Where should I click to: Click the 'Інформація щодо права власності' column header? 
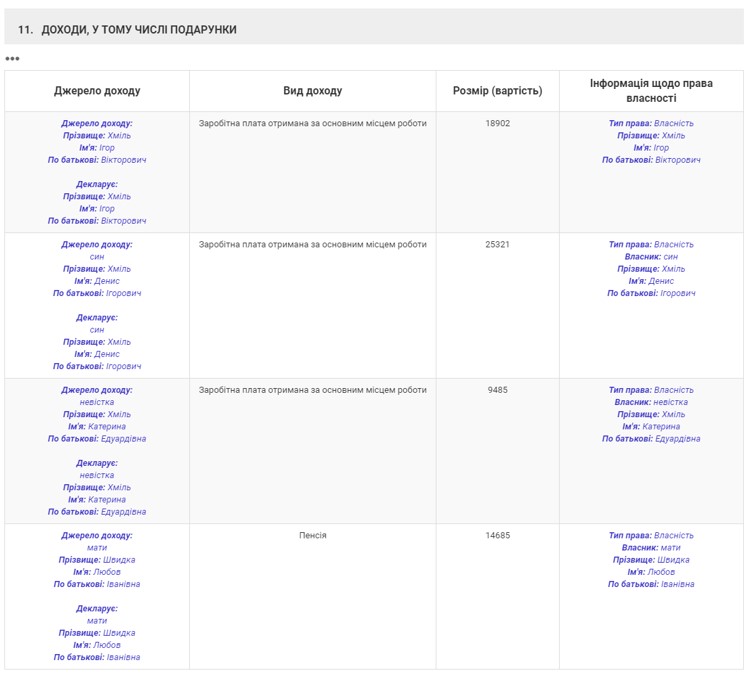651,91
